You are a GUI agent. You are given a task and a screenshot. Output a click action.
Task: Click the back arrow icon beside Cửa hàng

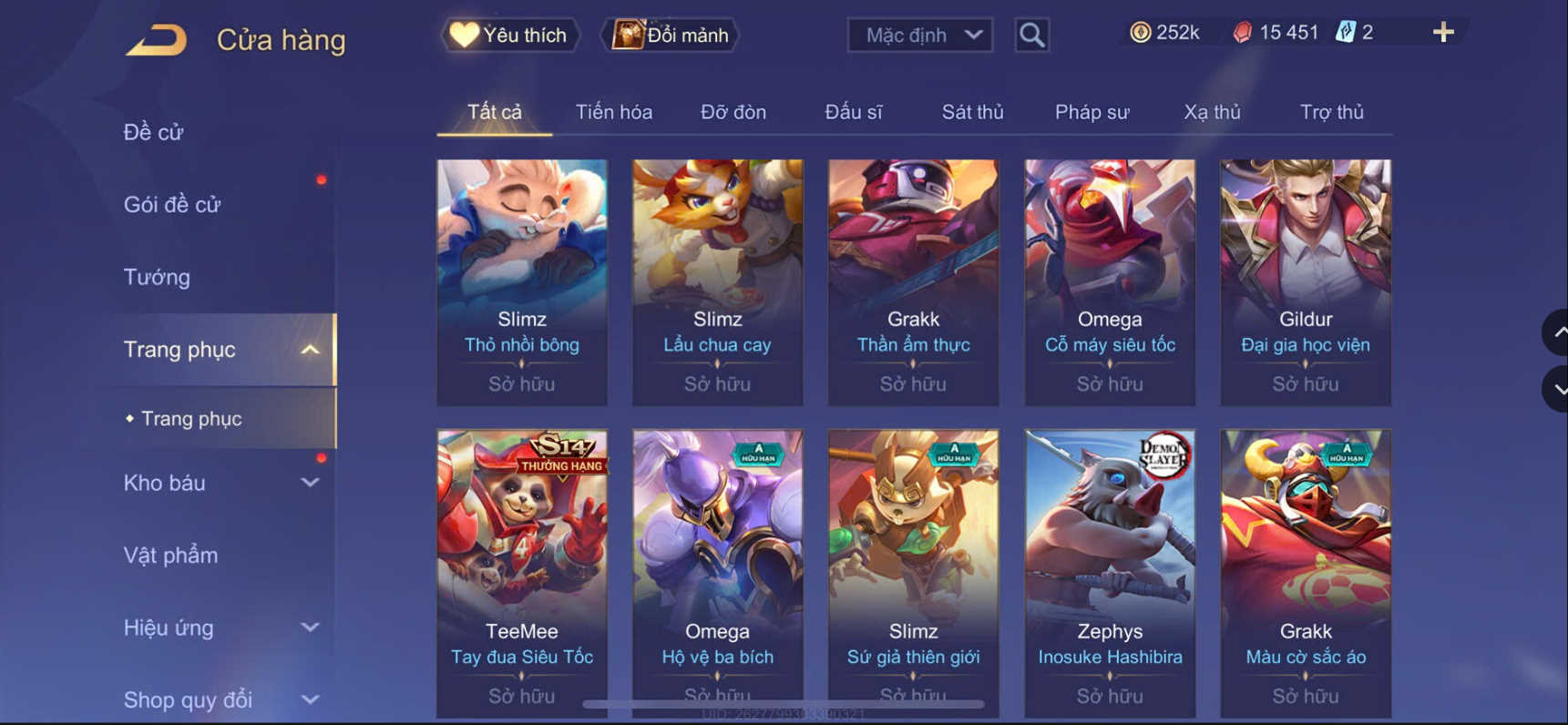click(157, 39)
